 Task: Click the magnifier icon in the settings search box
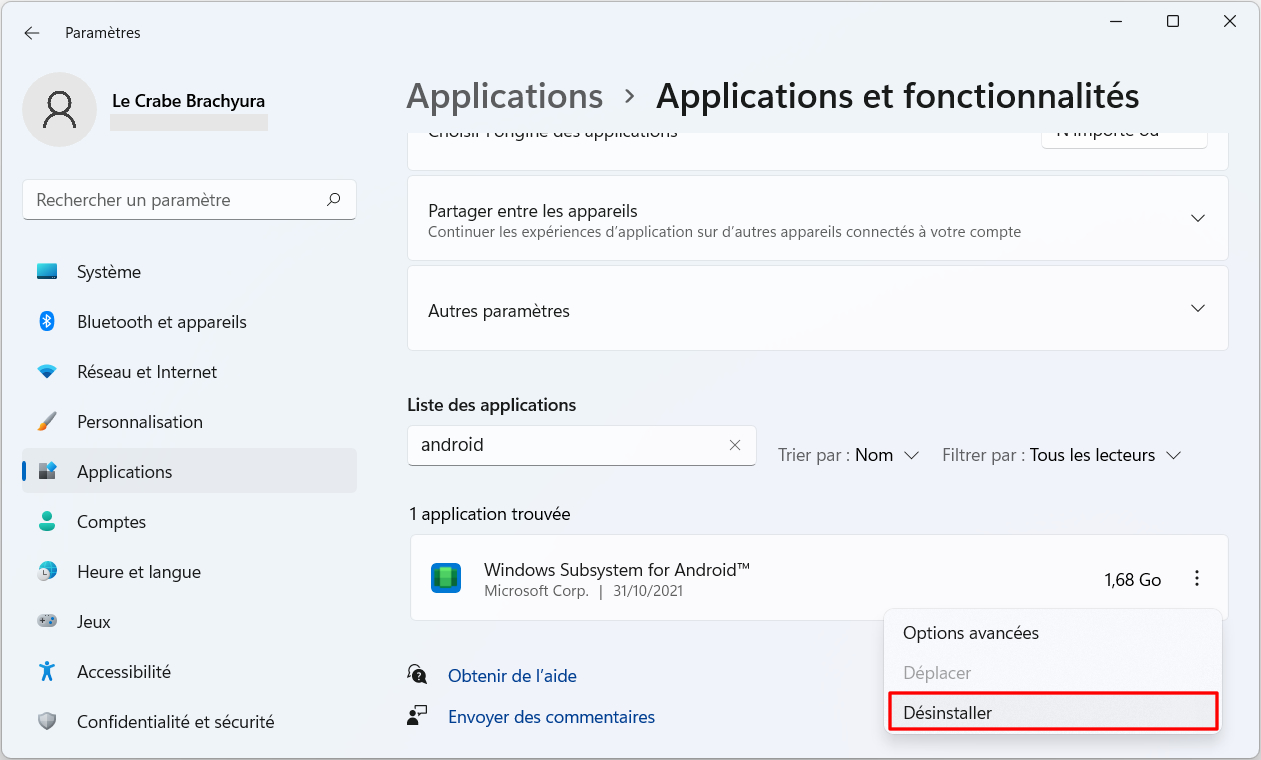coord(334,199)
